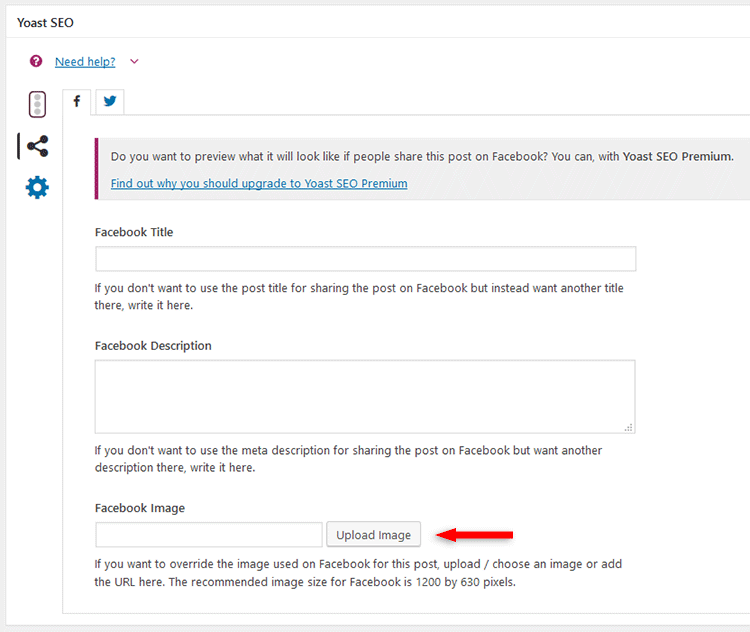Click the 'Facebook Description' label
750x632 pixels.
153,346
